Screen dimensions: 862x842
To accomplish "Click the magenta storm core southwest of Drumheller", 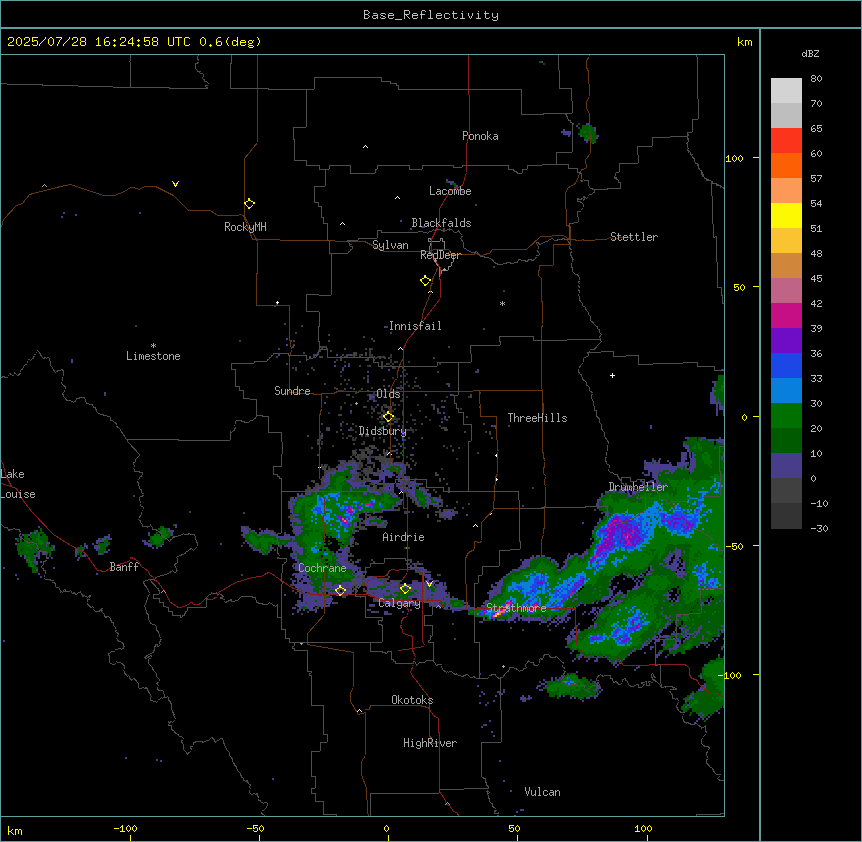I will [624, 533].
